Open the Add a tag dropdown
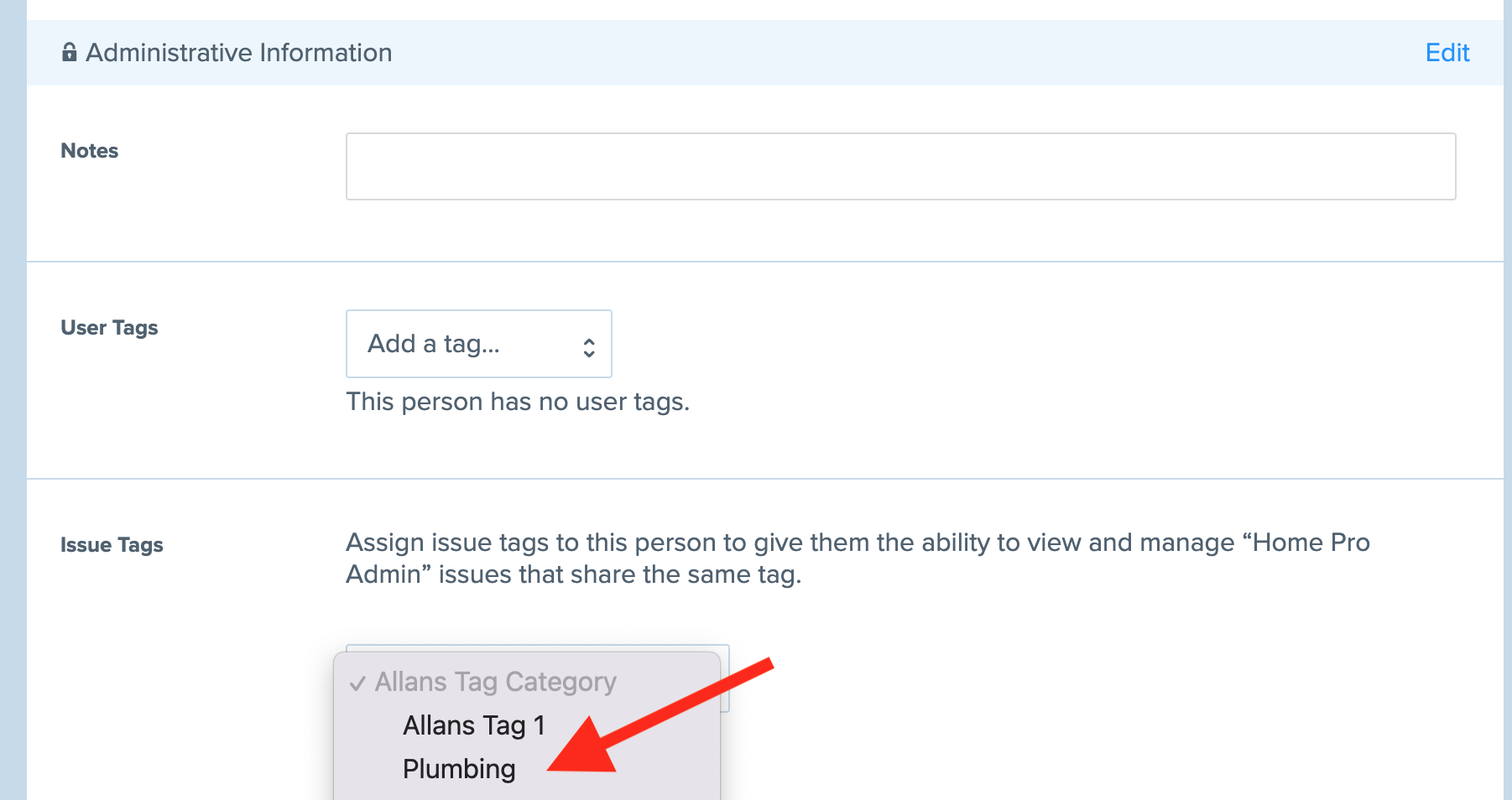Screen dimensions: 1512x800 pos(479,344)
